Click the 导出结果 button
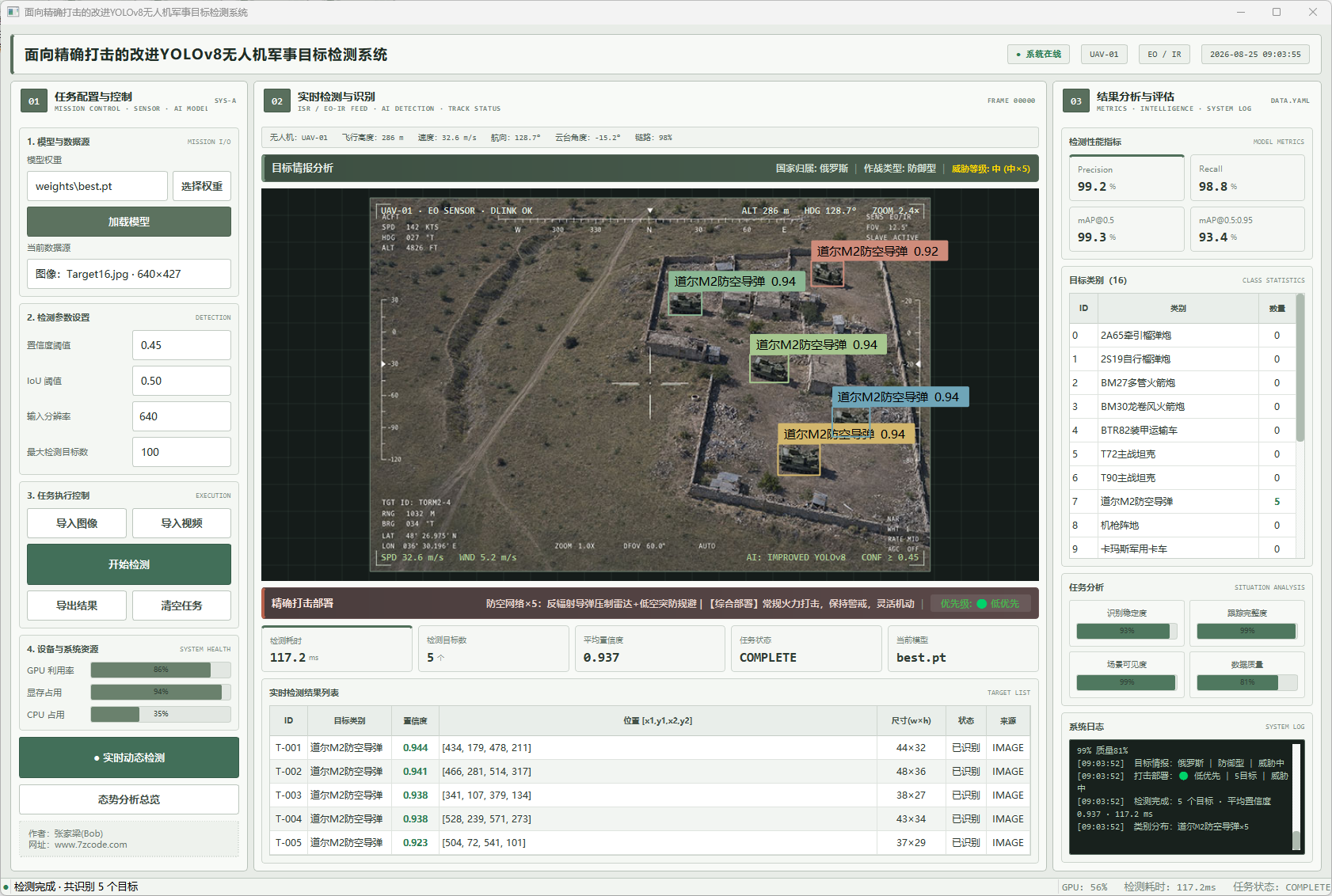Image resolution: width=1332 pixels, height=896 pixels. pos(77,606)
